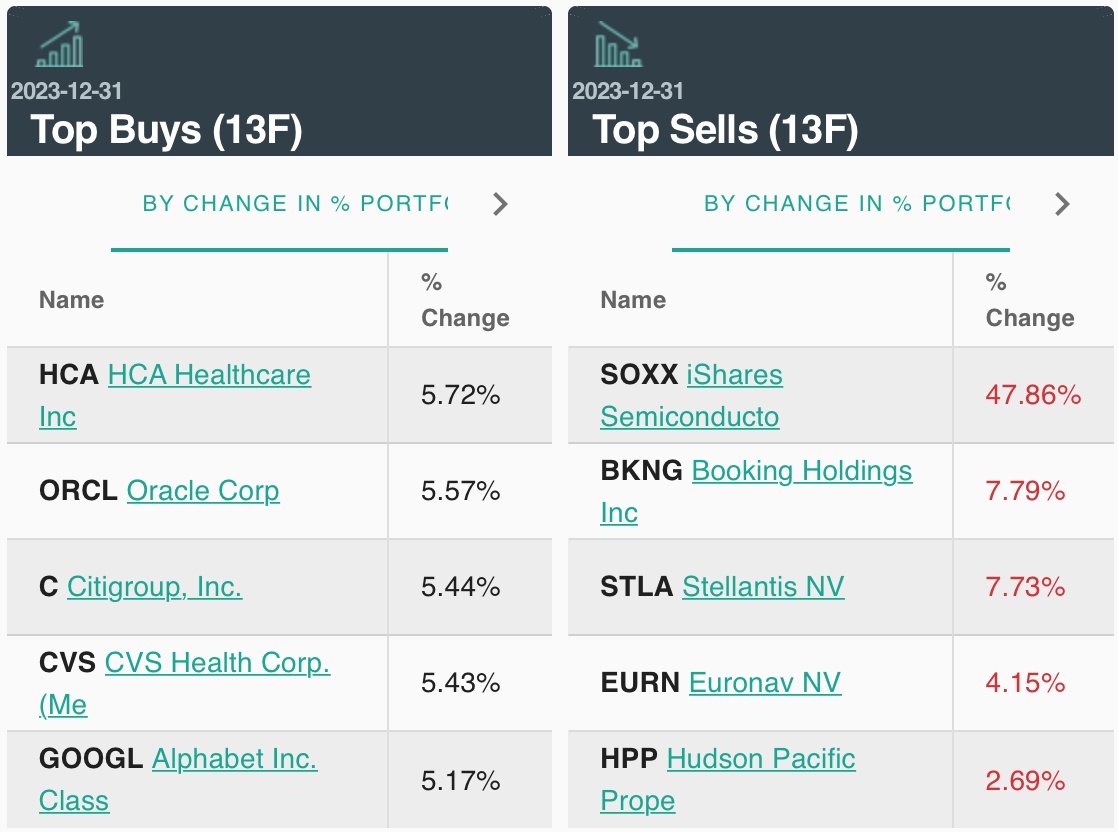Click the SOXX 47.86% change value
The height and width of the screenshot is (832, 1118).
point(1033,395)
